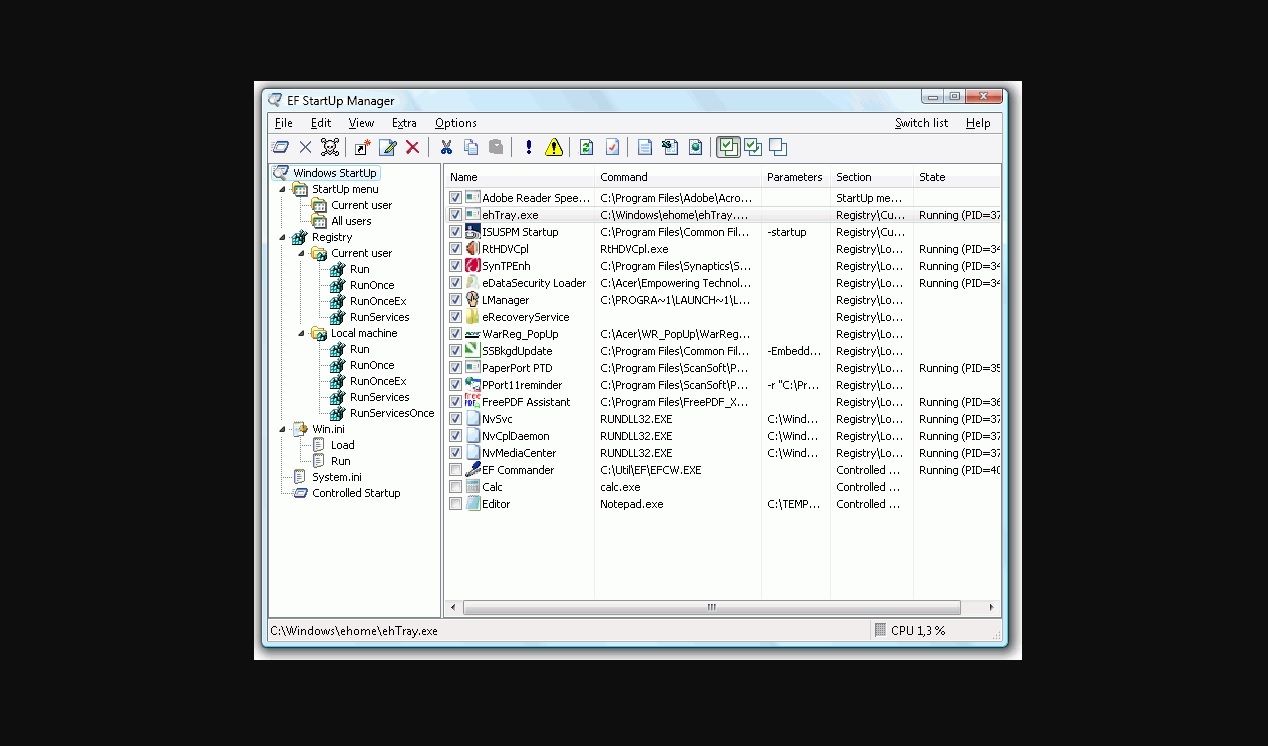This screenshot has width=1268, height=746.
Task: Click the red SynTPEnh icon
Action: click(473, 266)
